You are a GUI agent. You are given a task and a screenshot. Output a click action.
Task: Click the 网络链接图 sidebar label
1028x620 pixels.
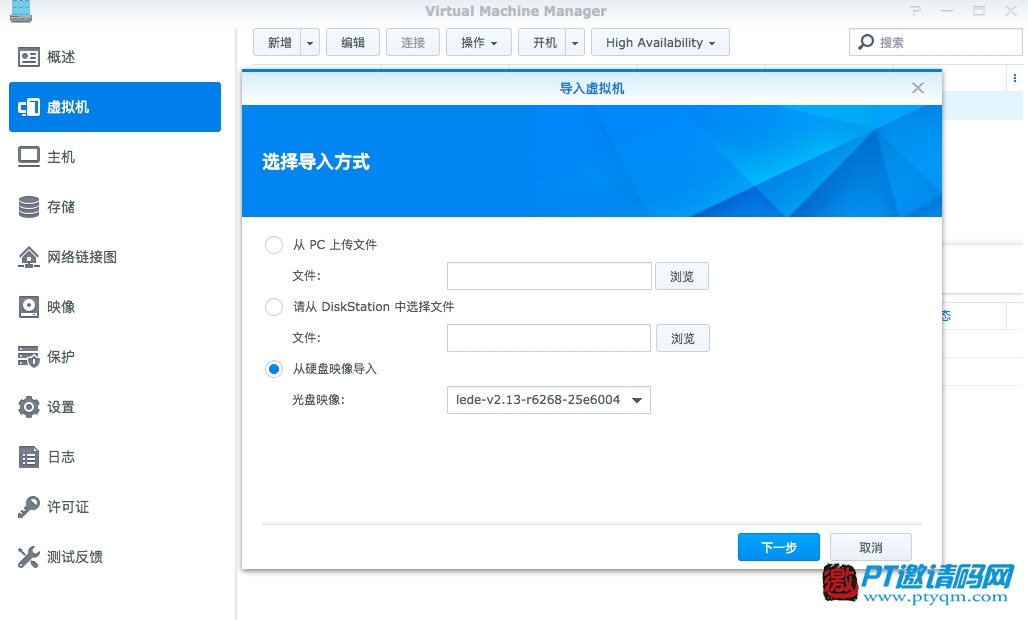coord(82,257)
